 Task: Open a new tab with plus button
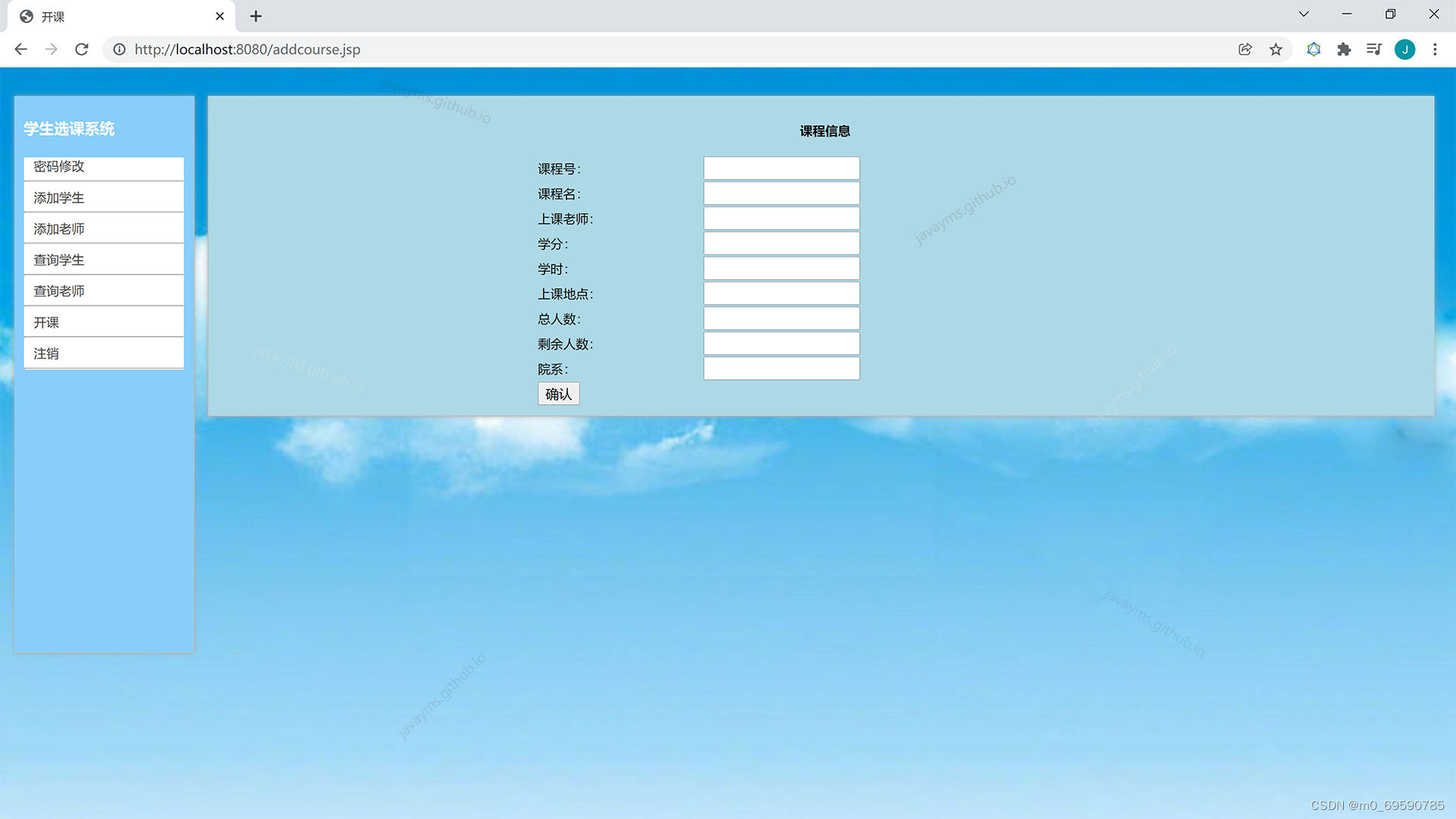[x=256, y=16]
